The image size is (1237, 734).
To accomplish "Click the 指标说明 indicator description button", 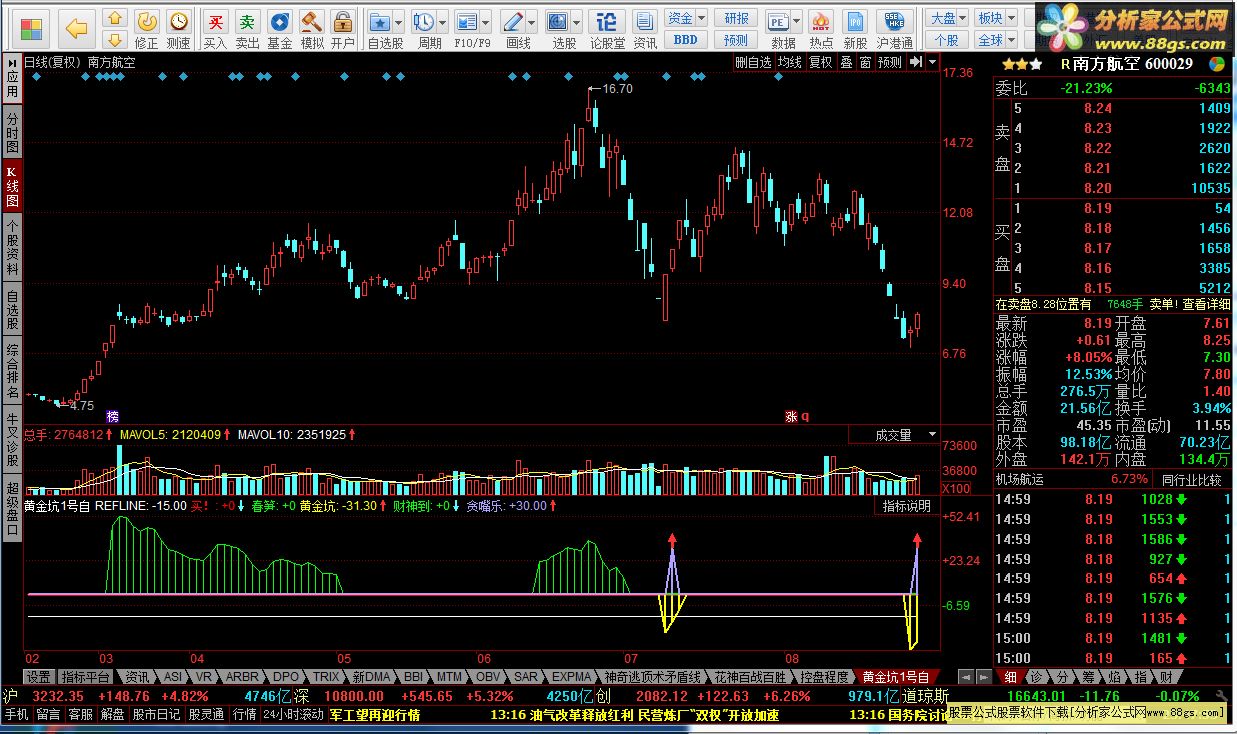I will [907, 506].
